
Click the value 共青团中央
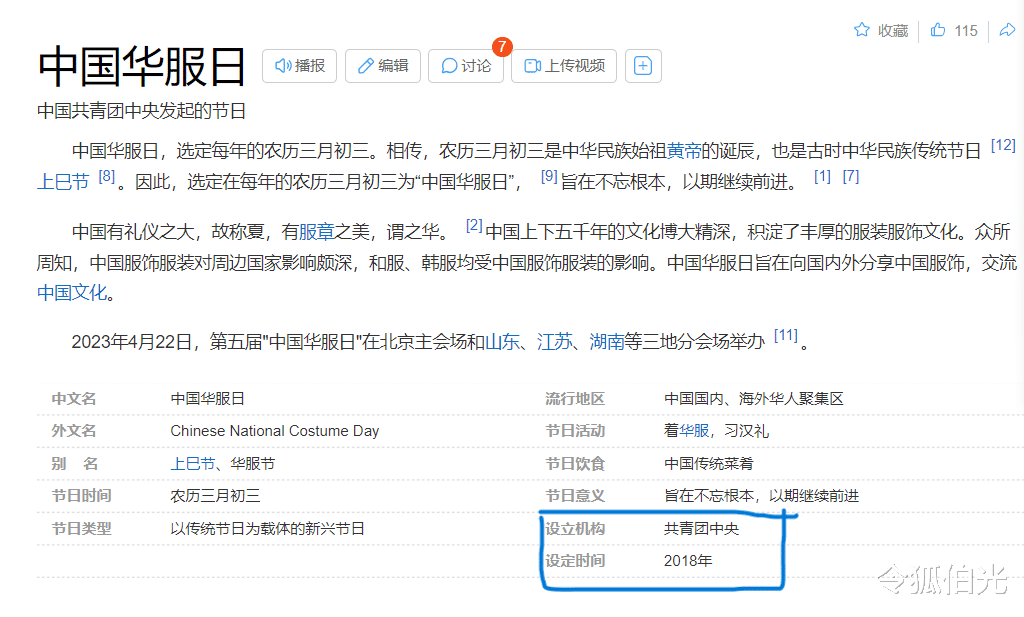coord(701,529)
